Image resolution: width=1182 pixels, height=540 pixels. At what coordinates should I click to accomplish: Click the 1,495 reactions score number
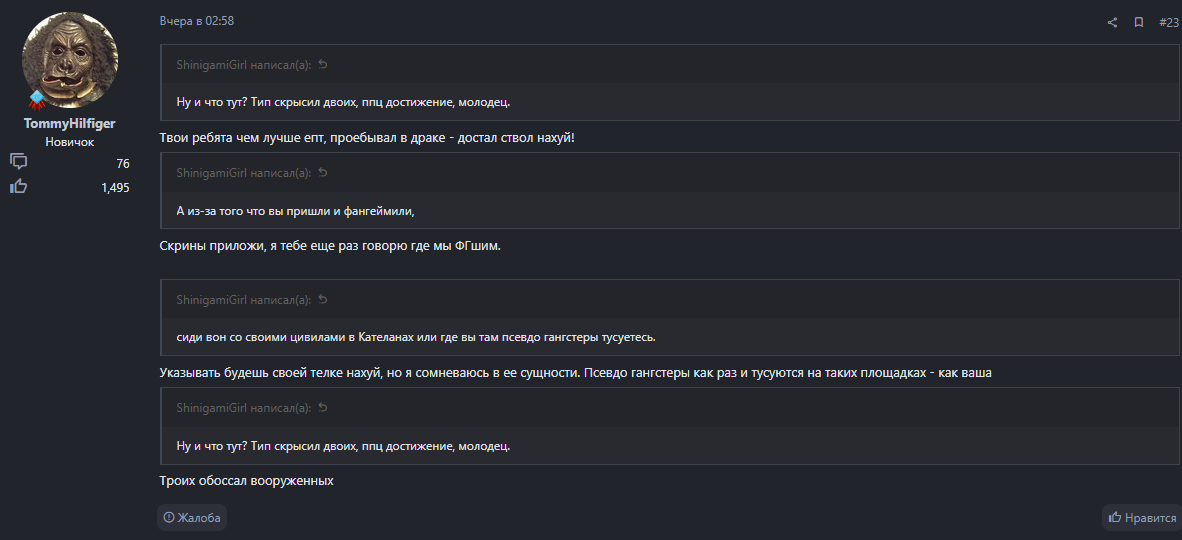pyautogui.click(x=115, y=187)
